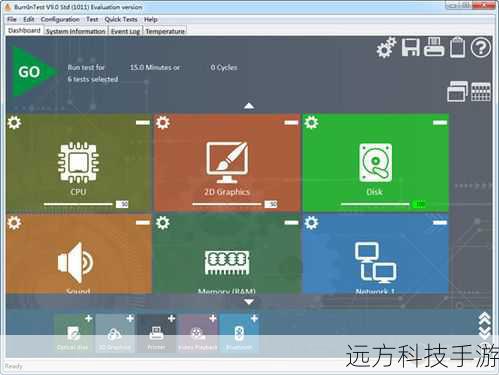Click the '15.0 Minutes or' duration text
Screen dimensions: 499x375
pyautogui.click(x=155, y=68)
